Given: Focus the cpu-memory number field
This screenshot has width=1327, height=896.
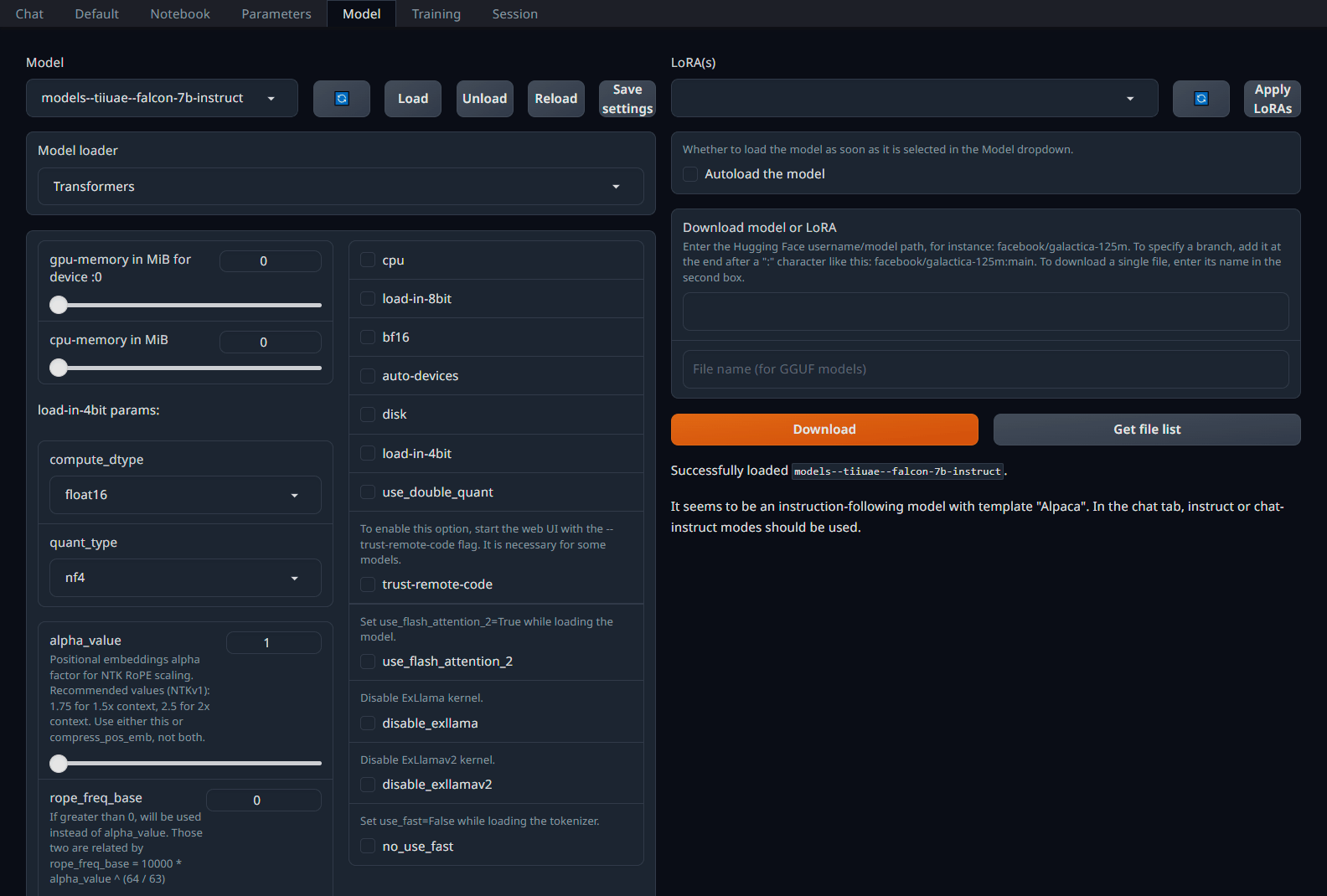Looking at the screenshot, I should (271, 342).
